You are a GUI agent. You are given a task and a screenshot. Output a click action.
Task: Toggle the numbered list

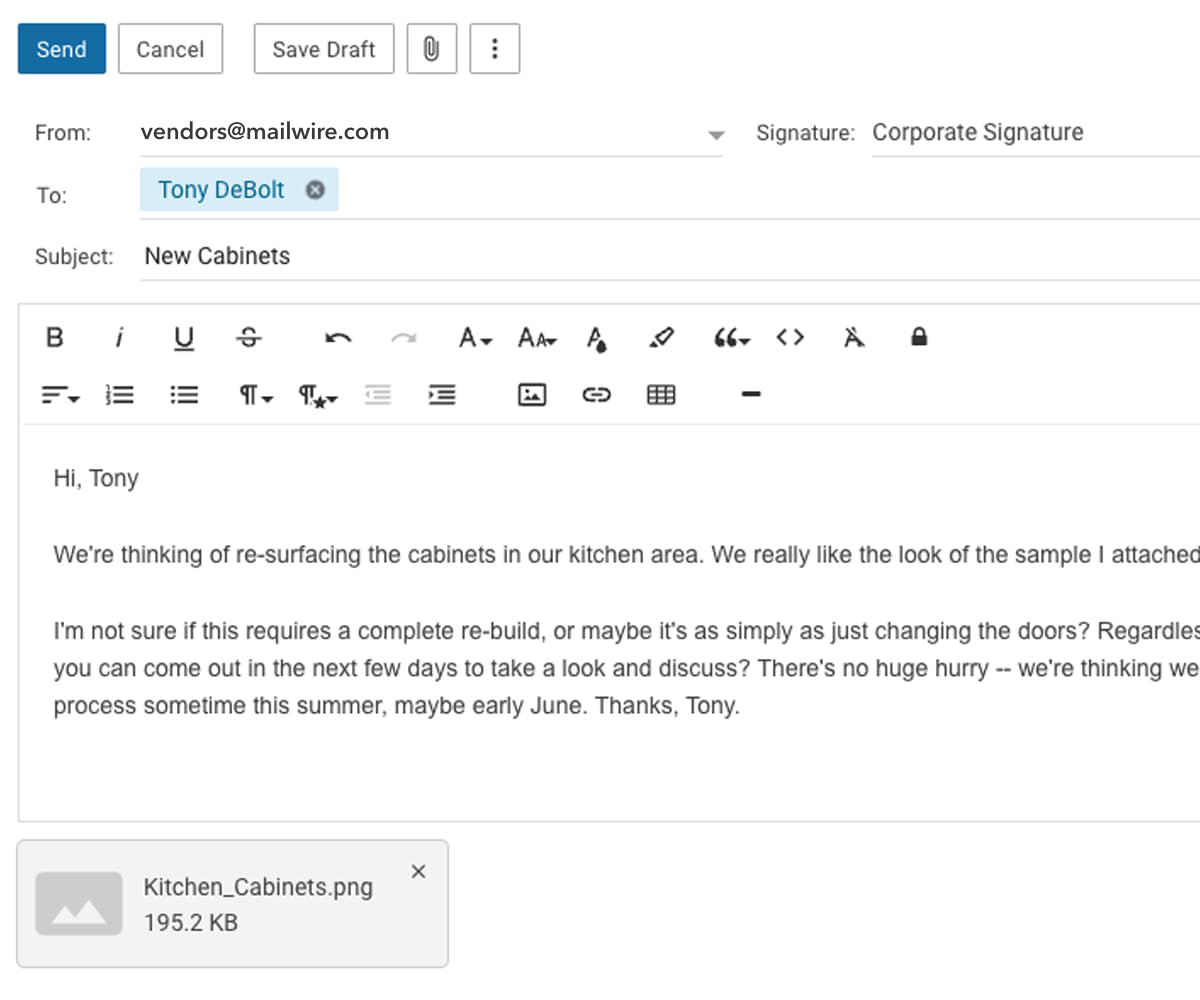[x=119, y=394]
